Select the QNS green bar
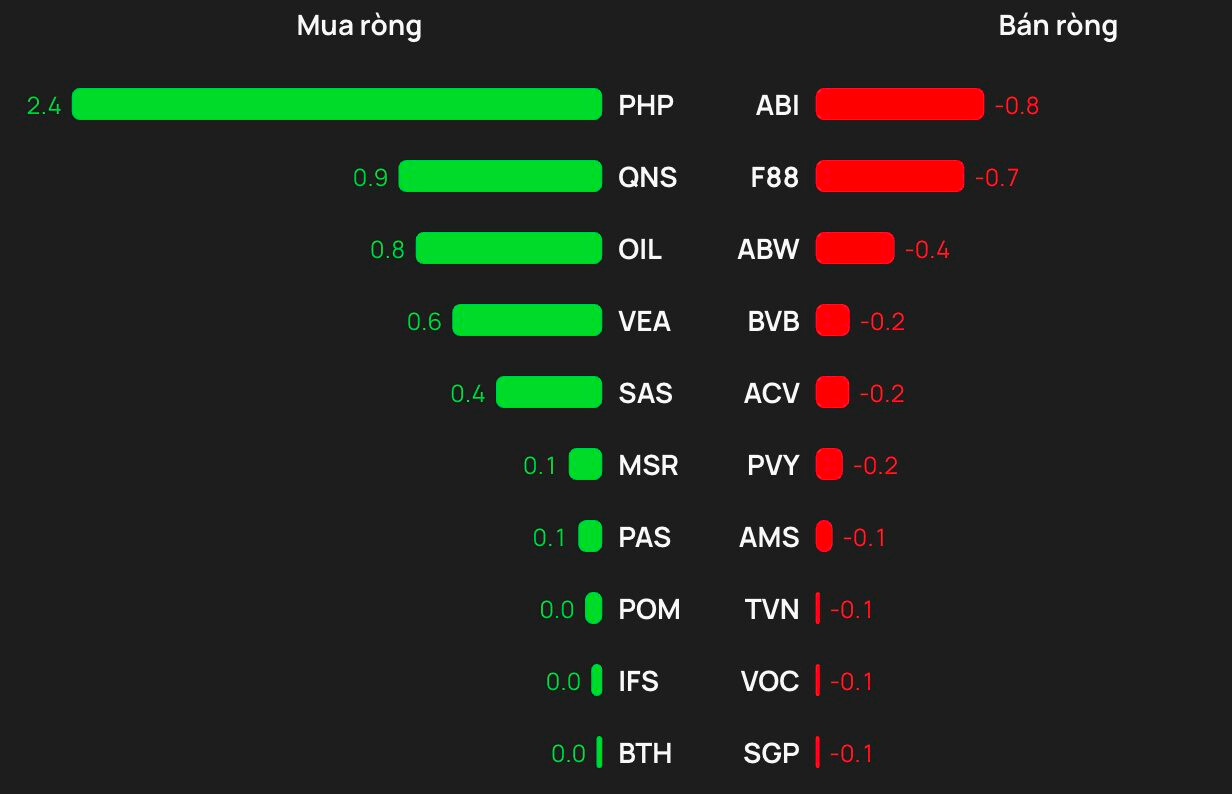The image size is (1232, 794). coord(500,176)
